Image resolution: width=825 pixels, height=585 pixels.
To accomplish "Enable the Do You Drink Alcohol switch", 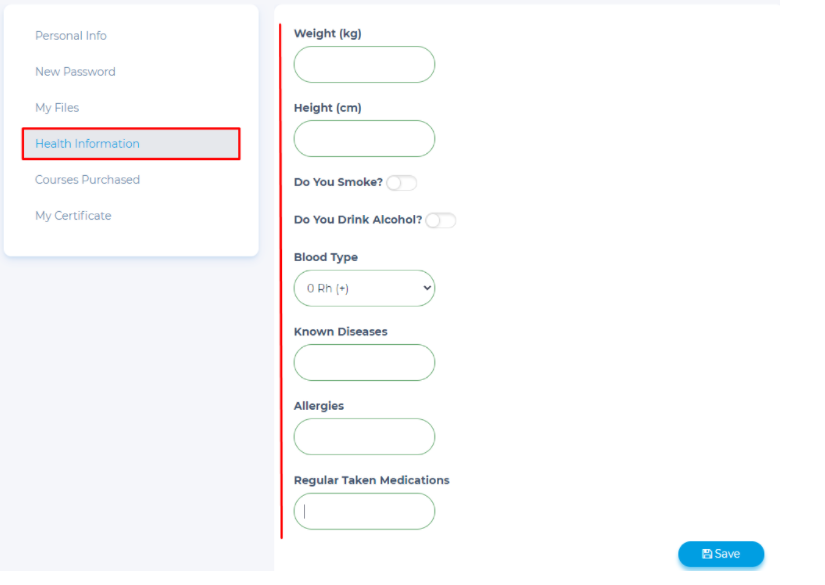I will pos(440,220).
